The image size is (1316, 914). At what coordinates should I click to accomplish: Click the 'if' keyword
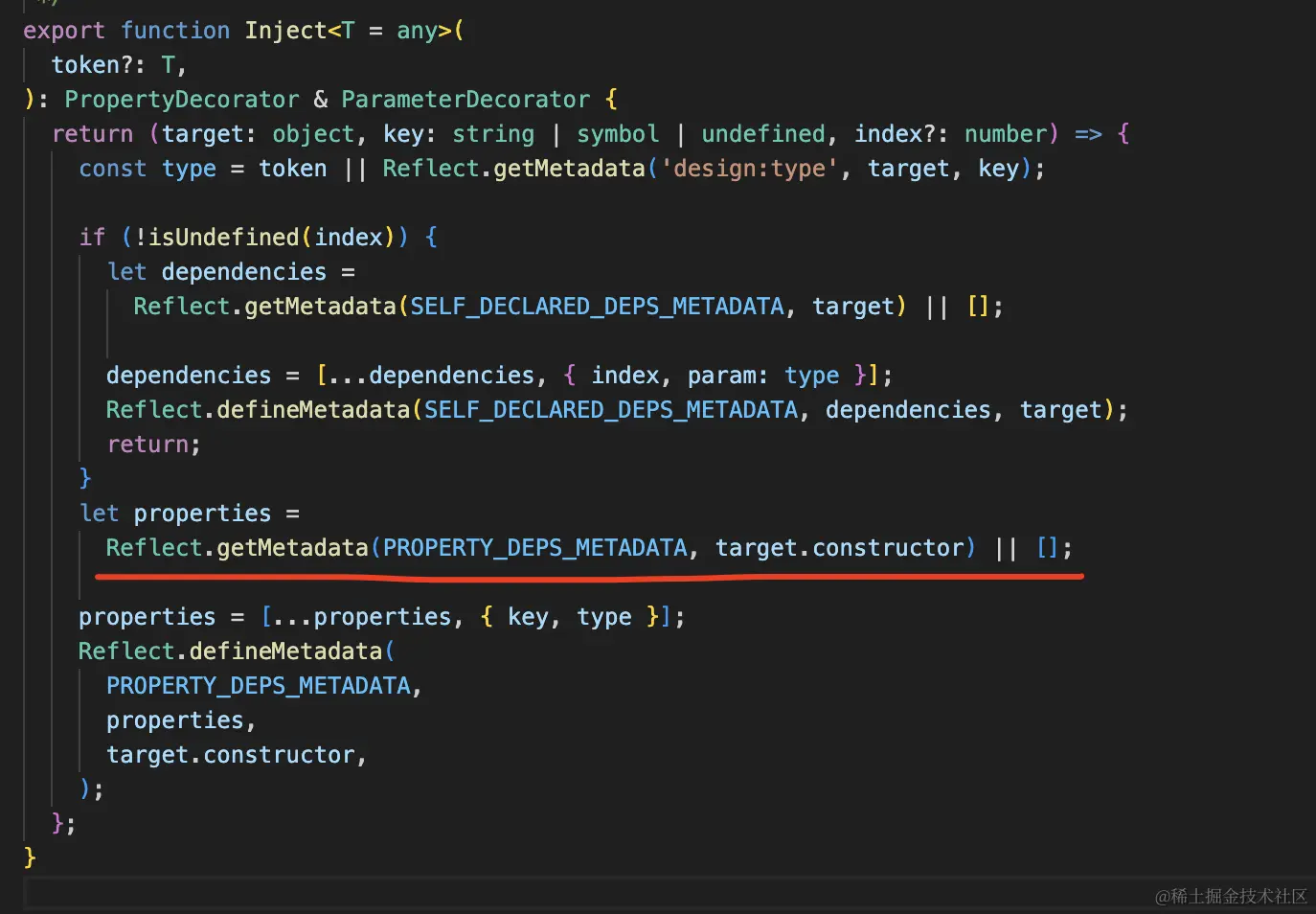[x=92, y=238]
